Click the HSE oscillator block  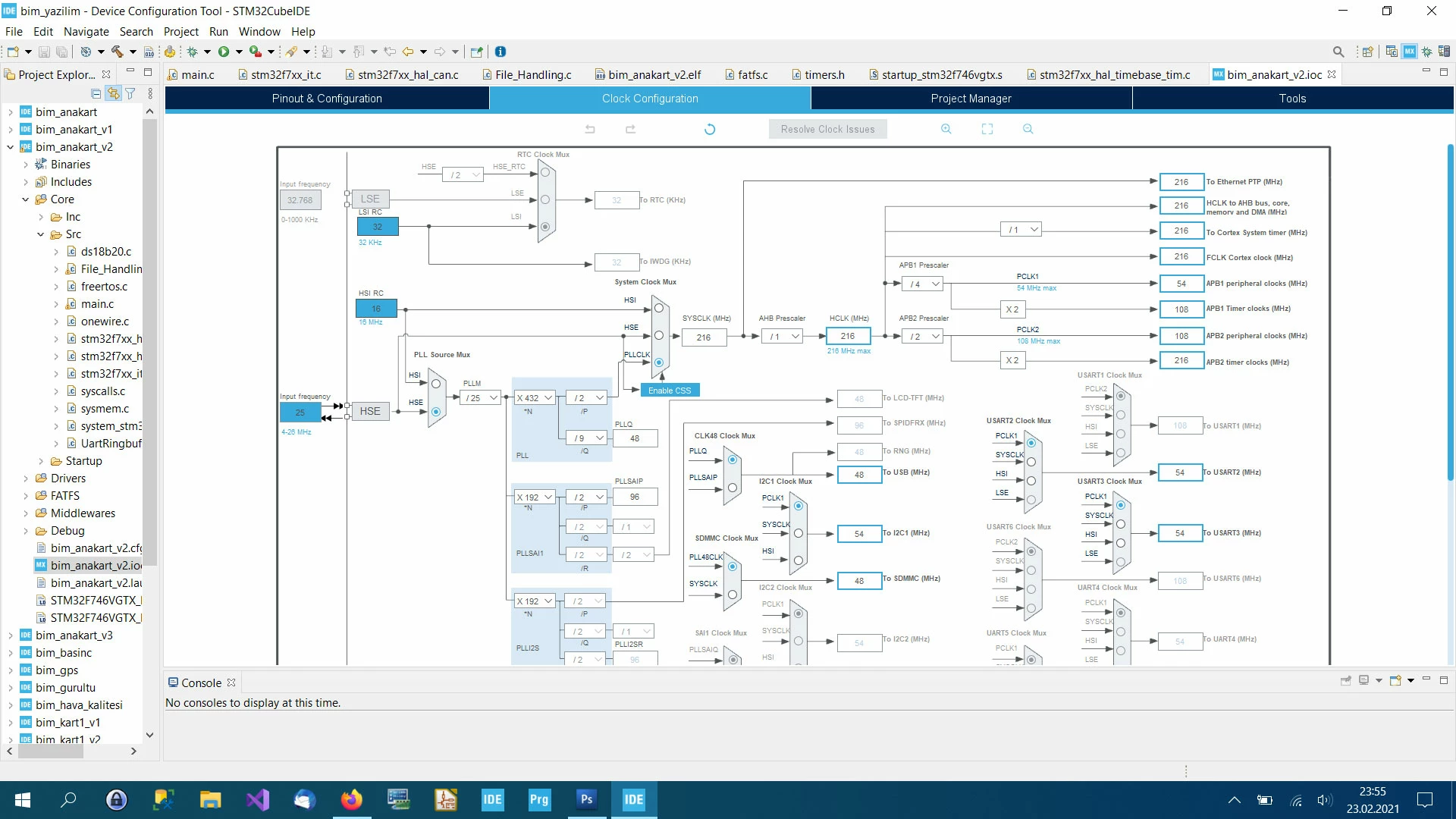coord(370,411)
